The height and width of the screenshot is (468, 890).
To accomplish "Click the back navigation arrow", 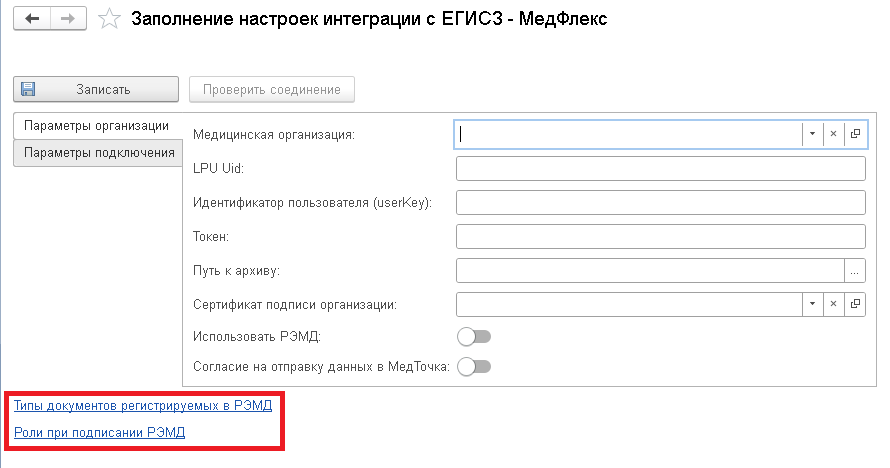I will coord(31,19).
